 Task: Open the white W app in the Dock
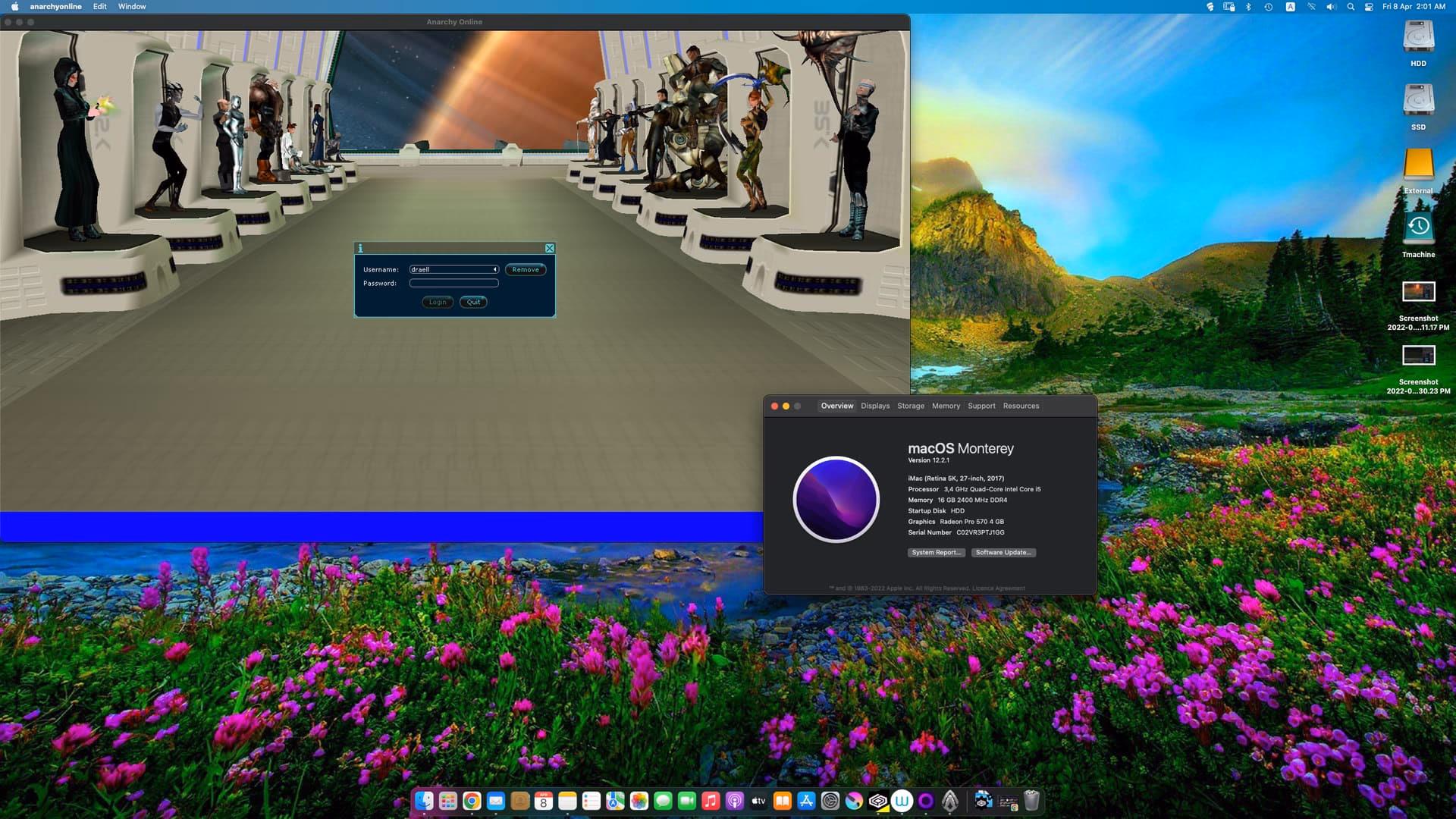902,801
